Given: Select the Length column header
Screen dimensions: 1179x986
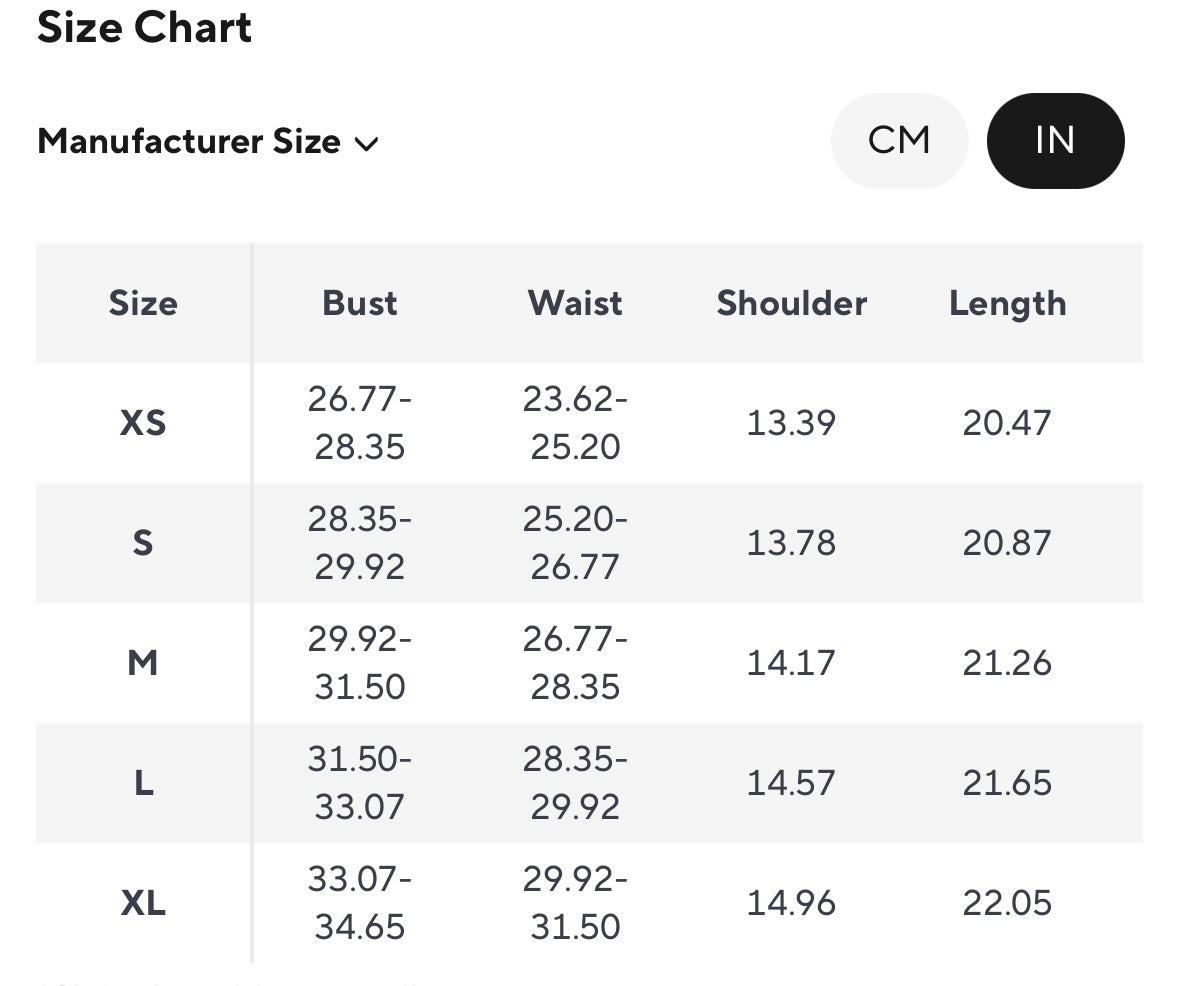Looking at the screenshot, I should [1007, 303].
